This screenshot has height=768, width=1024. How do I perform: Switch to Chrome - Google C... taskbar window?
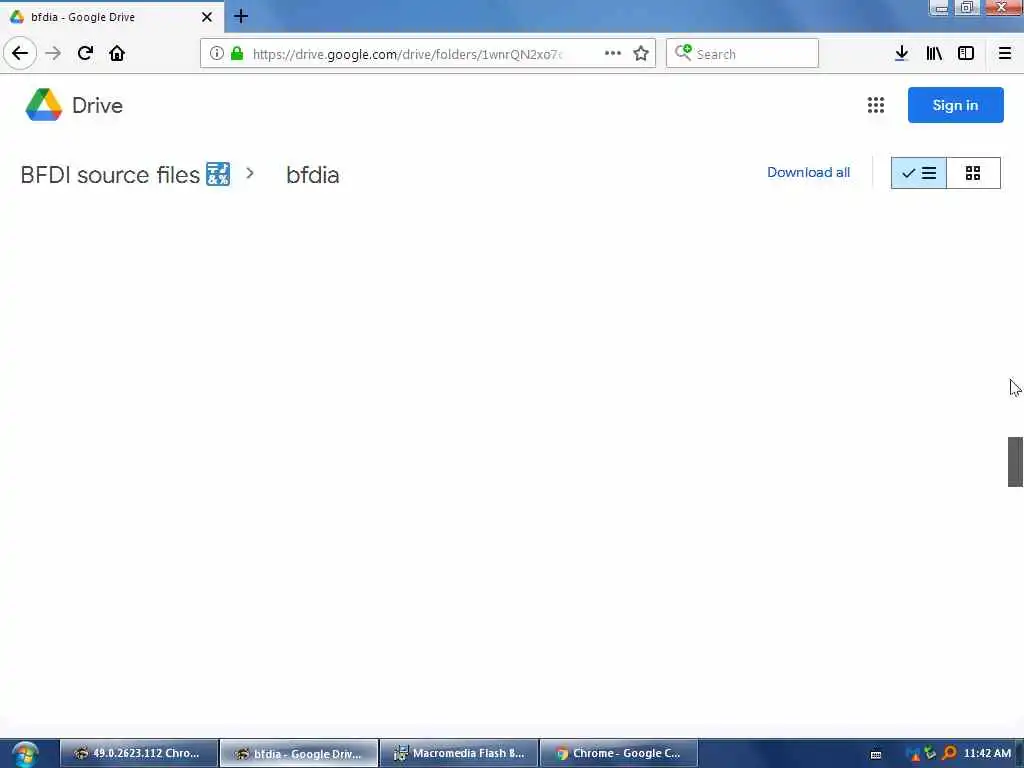[619, 753]
